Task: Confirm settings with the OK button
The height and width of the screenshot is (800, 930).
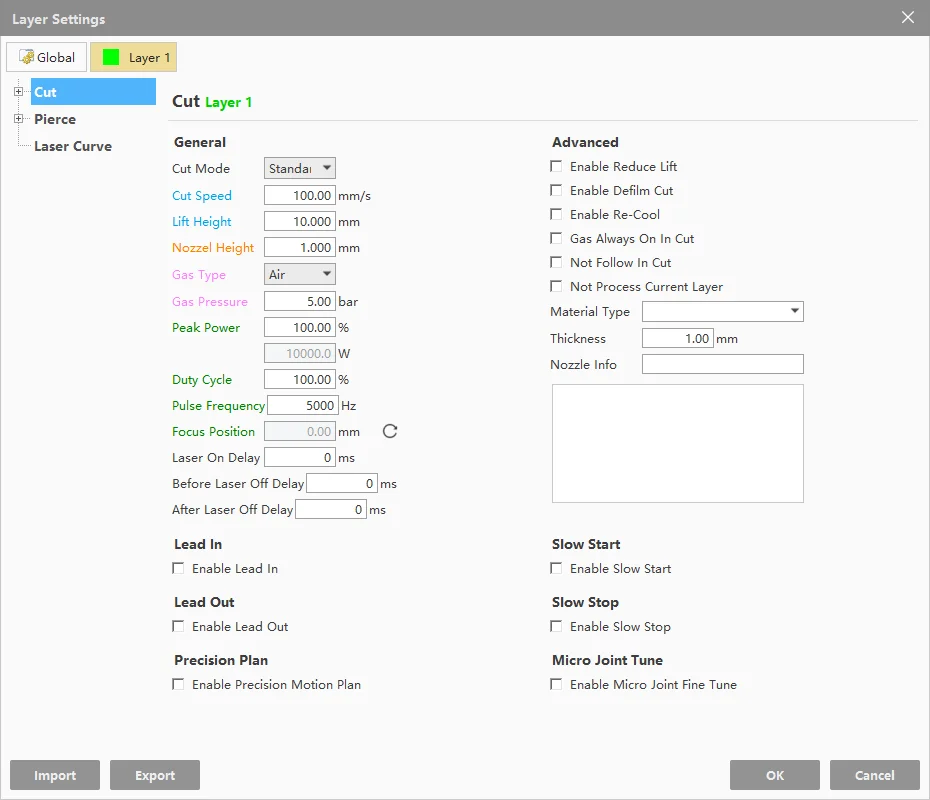Action: click(775, 775)
